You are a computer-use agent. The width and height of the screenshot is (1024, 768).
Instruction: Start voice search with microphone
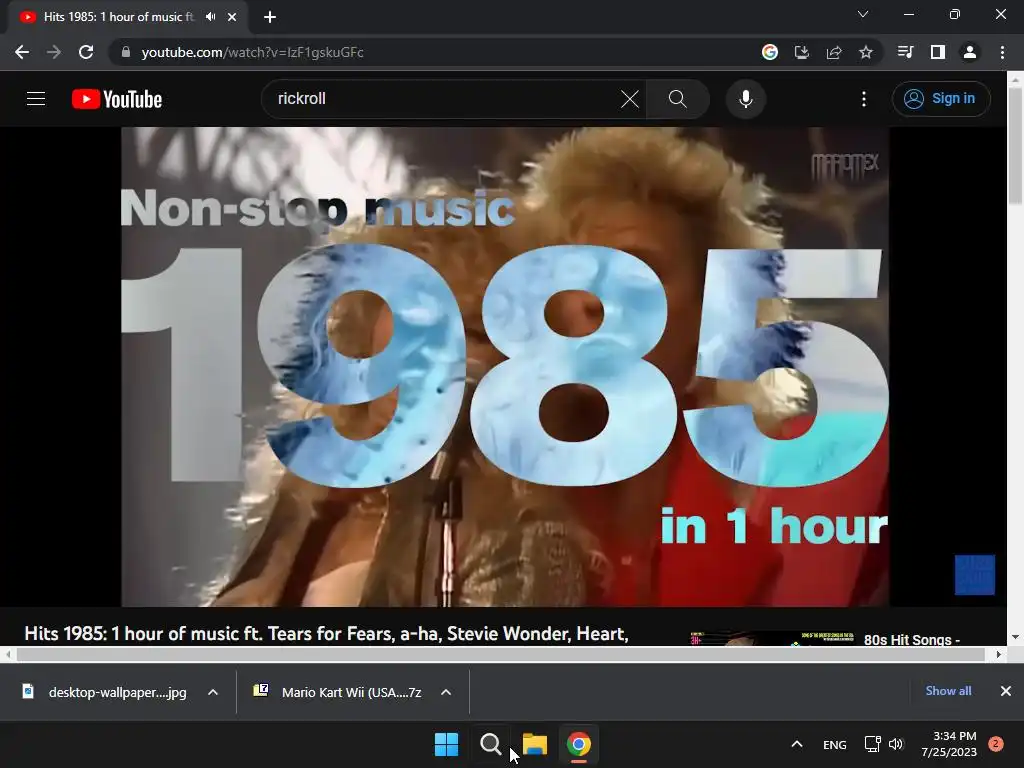745,99
